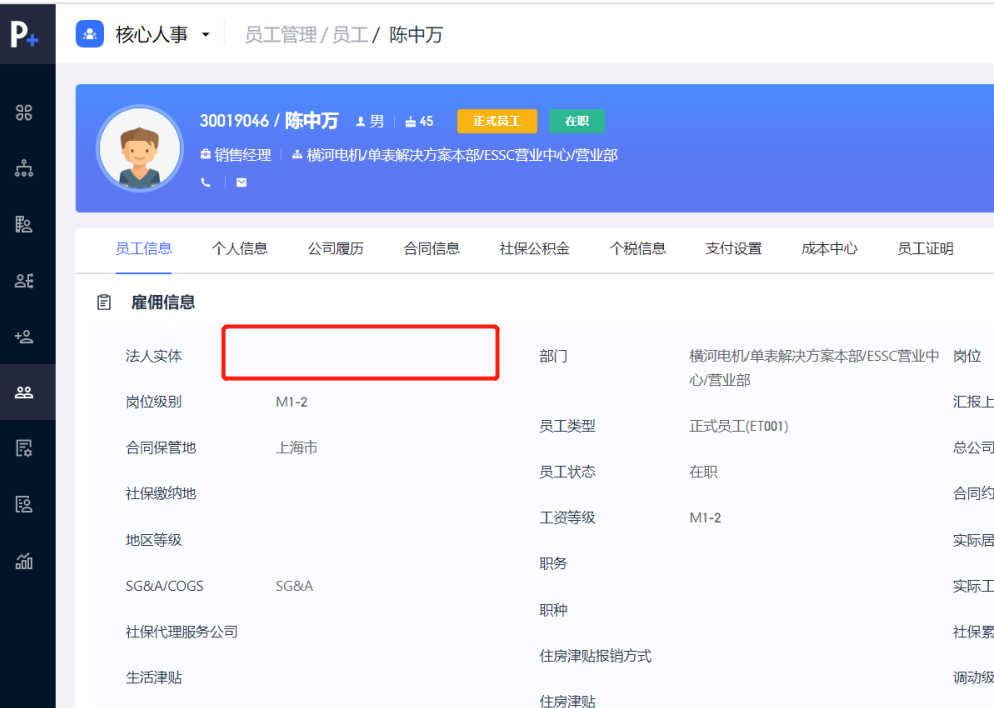This screenshot has width=994, height=708.
Task: Click the P+ logo in sidebar
Action: pos(24,34)
